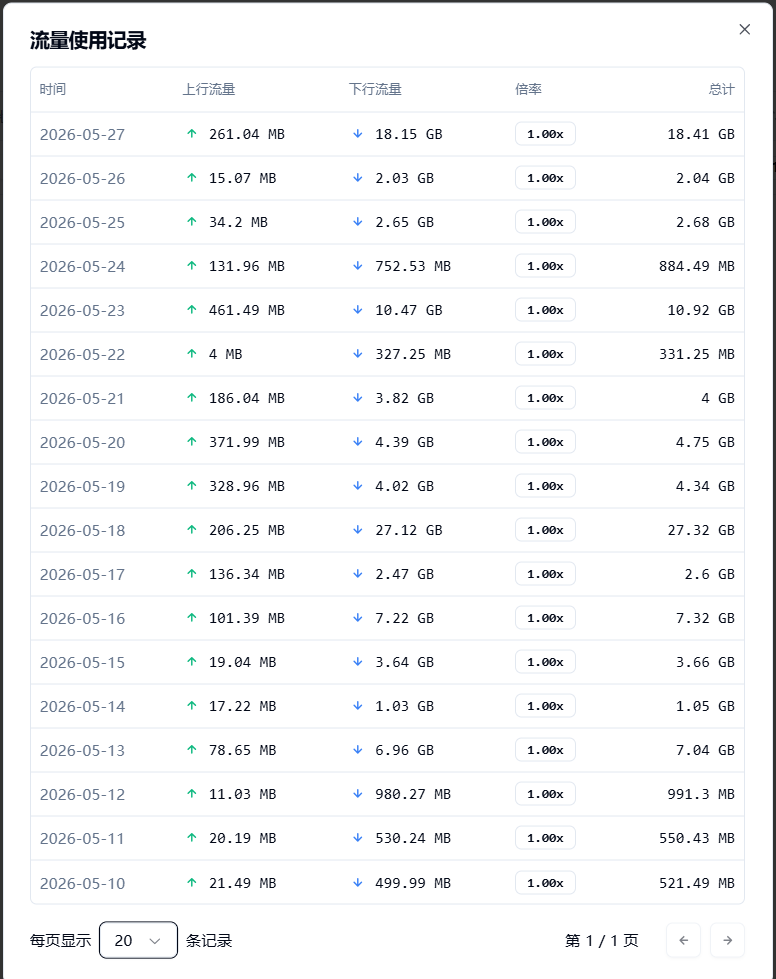
Task: Click the upload value 4 MB
Action: point(225,354)
